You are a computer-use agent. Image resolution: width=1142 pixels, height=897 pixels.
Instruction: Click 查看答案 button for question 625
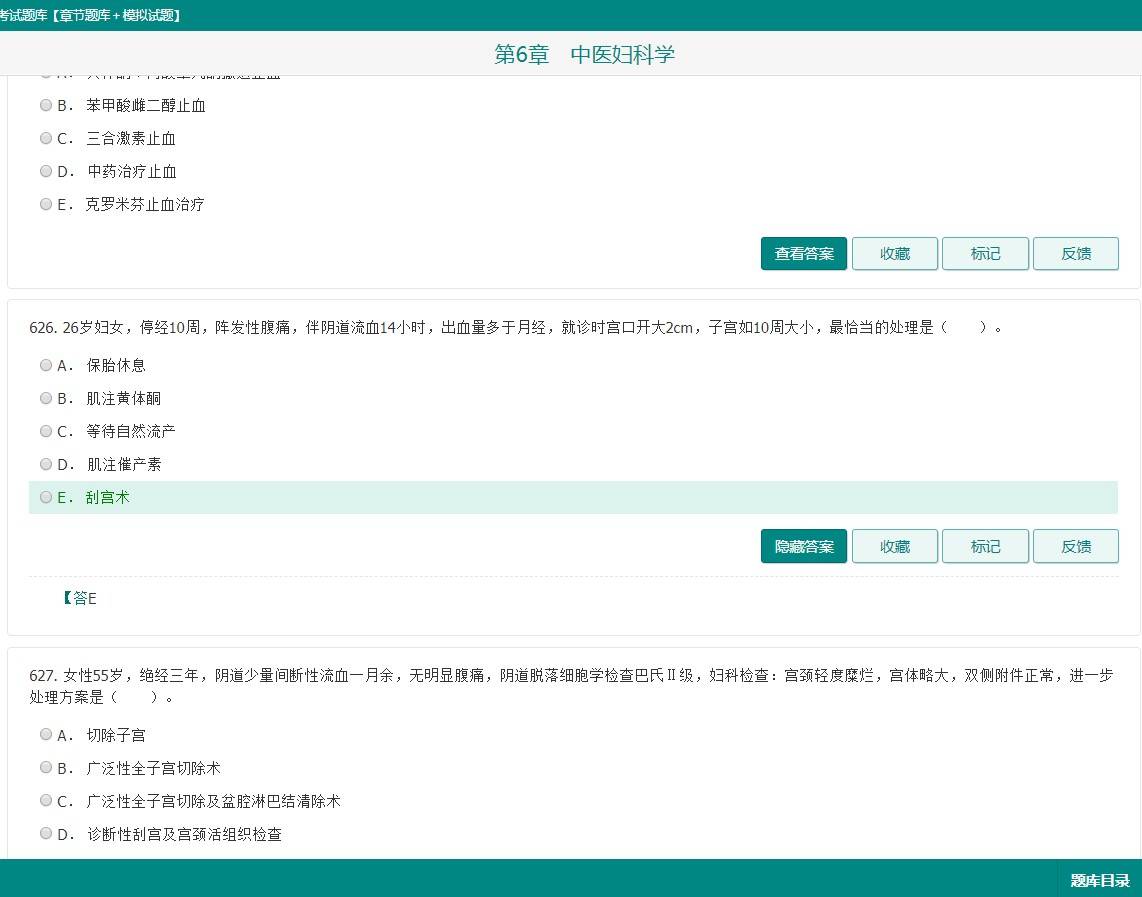click(x=804, y=253)
